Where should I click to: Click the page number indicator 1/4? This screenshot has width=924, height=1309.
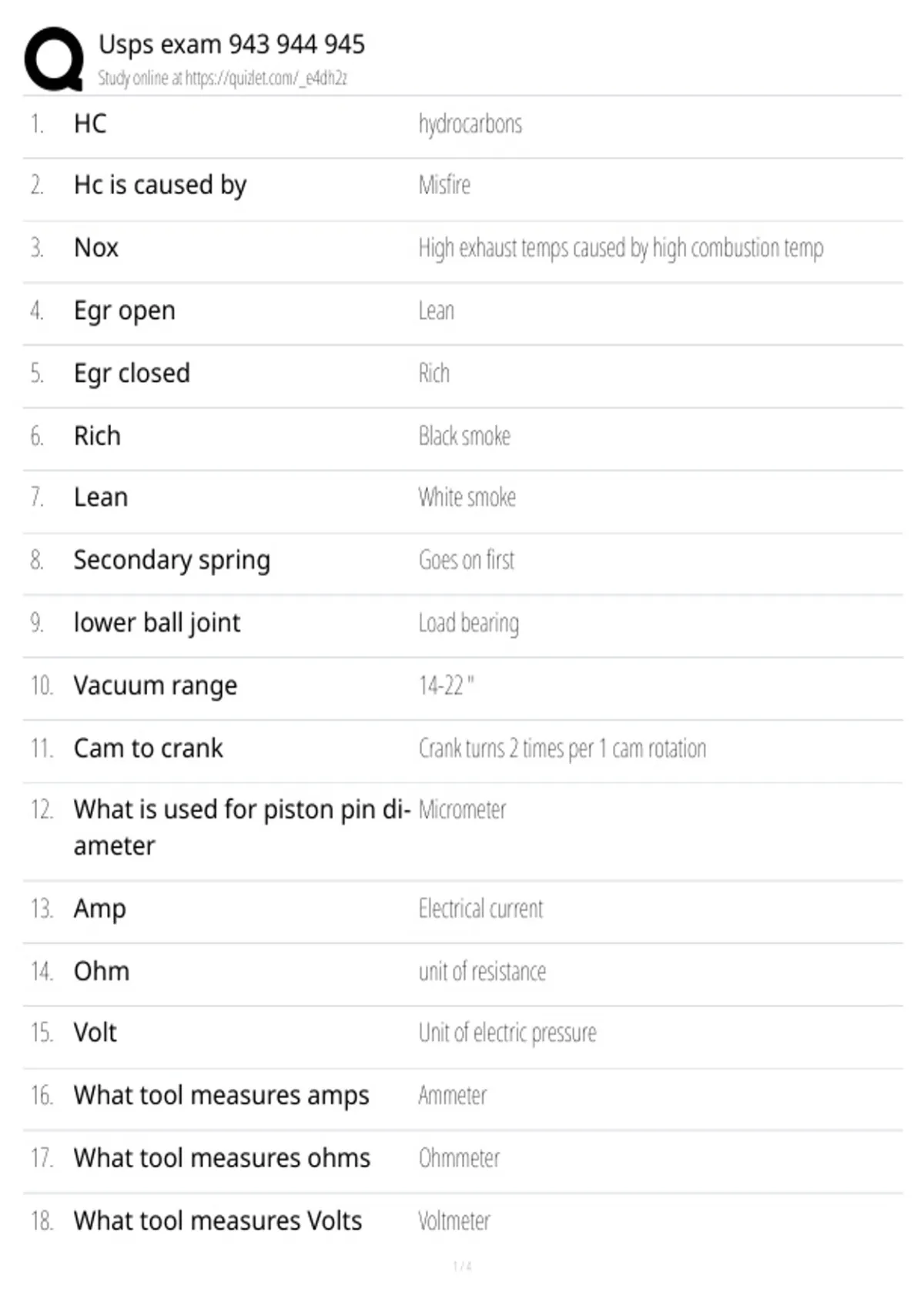click(462, 1267)
